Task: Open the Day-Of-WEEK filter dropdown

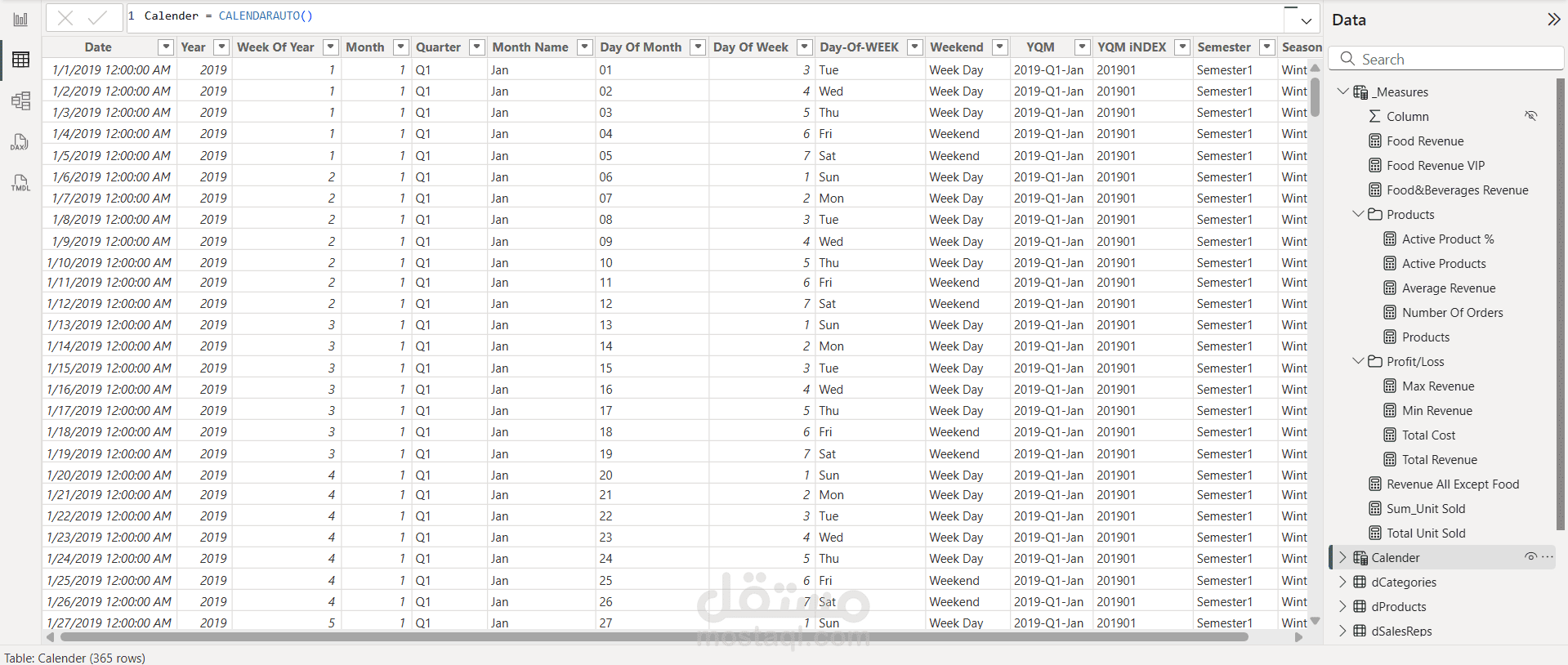Action: (915, 47)
